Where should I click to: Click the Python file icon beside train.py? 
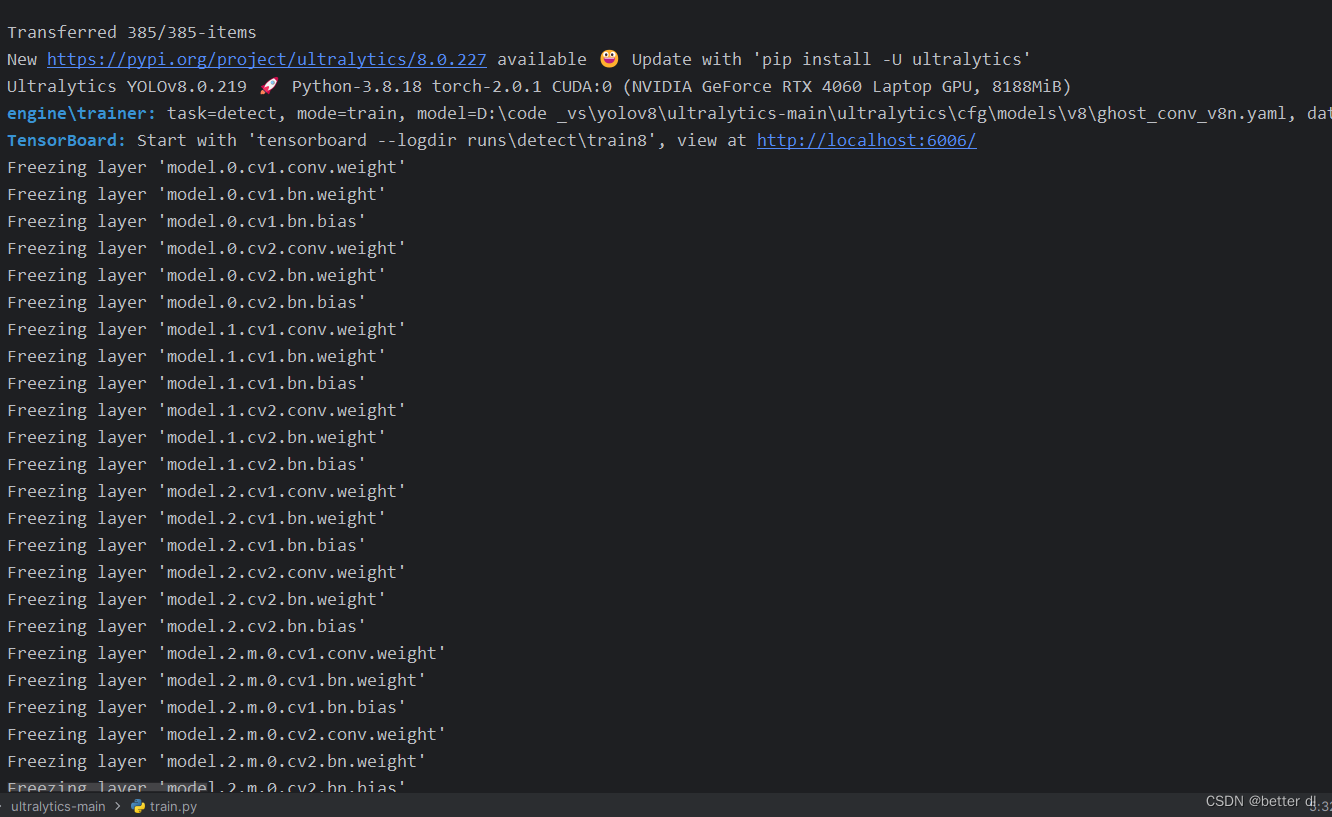[138, 806]
